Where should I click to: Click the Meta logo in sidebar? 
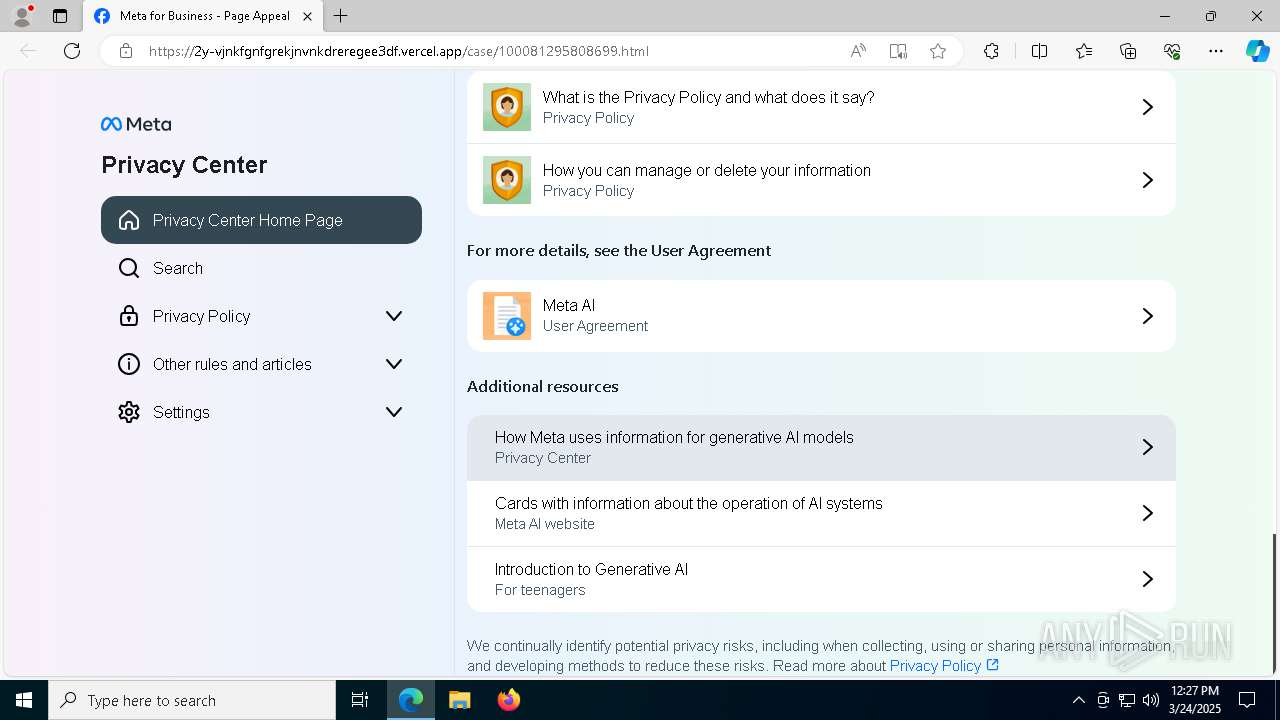tap(136, 124)
